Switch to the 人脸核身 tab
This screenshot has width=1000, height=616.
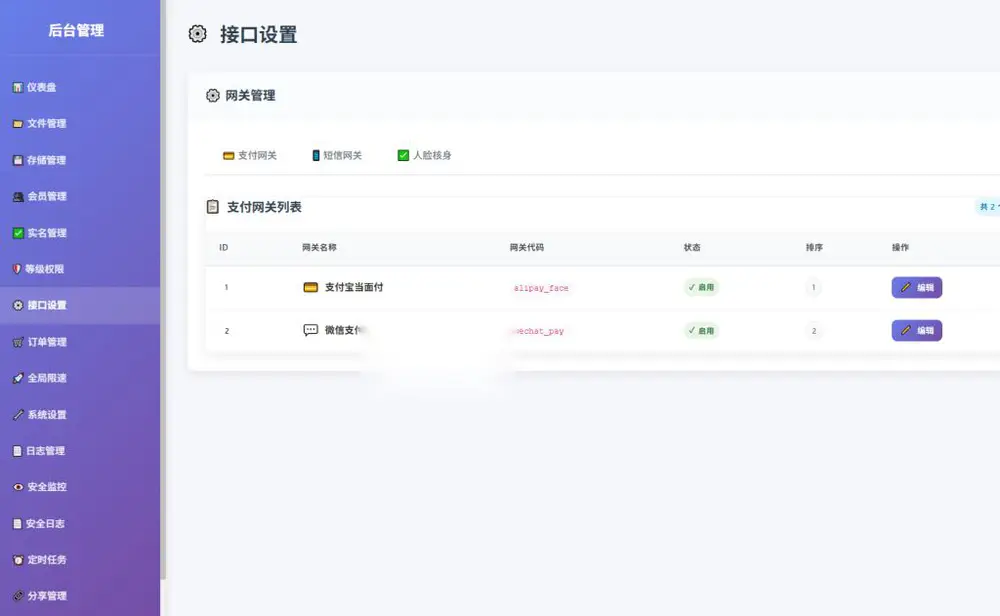[424, 155]
